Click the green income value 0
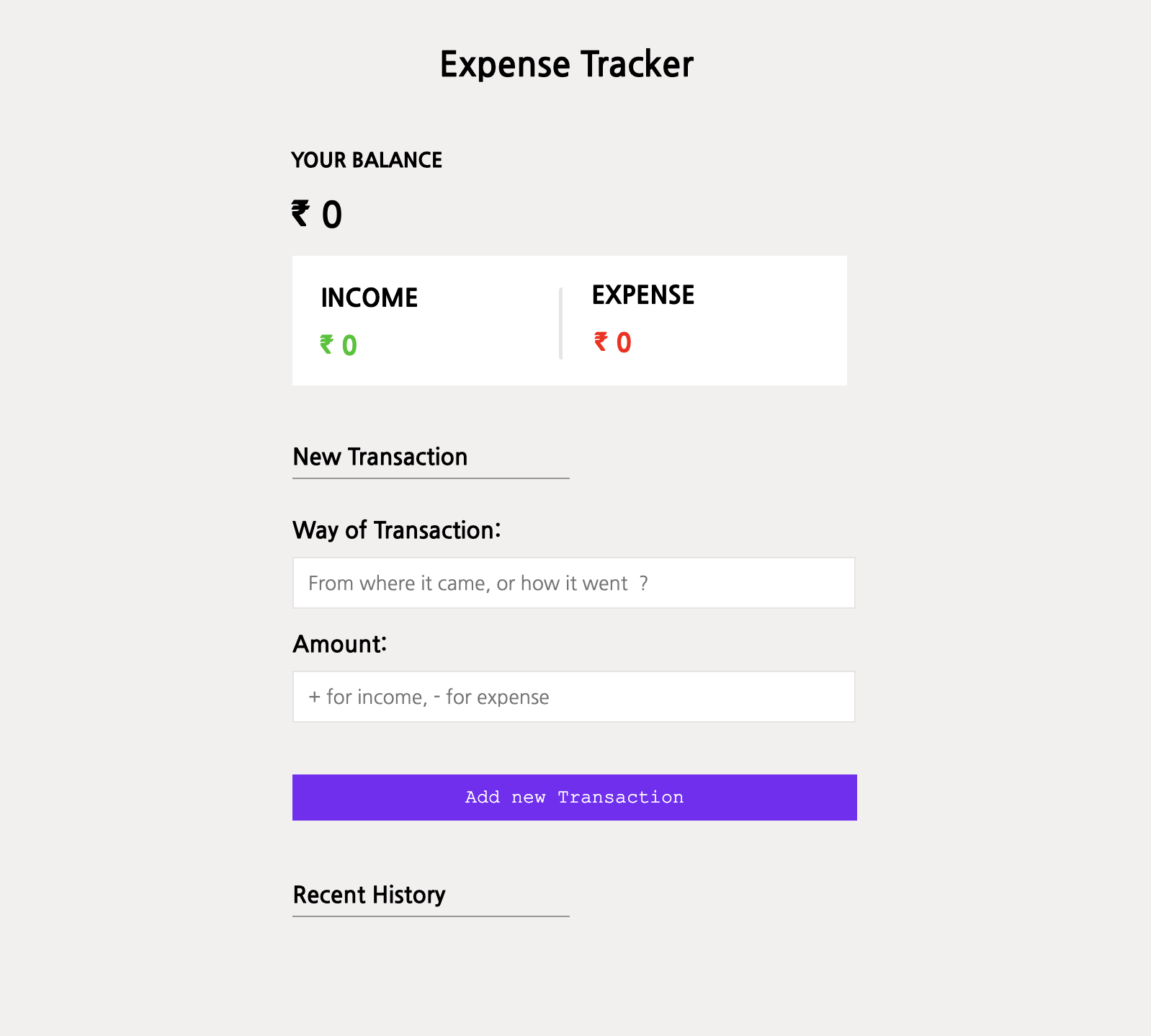1151x1036 pixels. coord(349,346)
